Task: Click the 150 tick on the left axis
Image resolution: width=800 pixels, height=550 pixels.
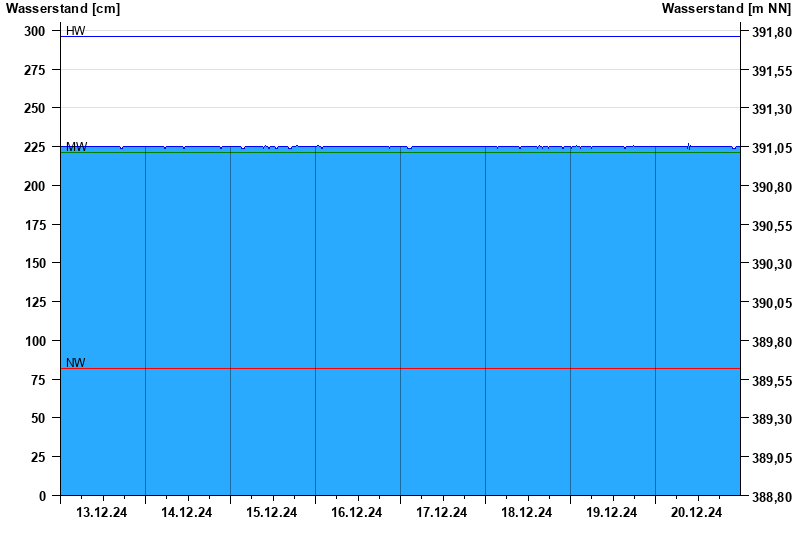Action: pyautogui.click(x=35, y=263)
